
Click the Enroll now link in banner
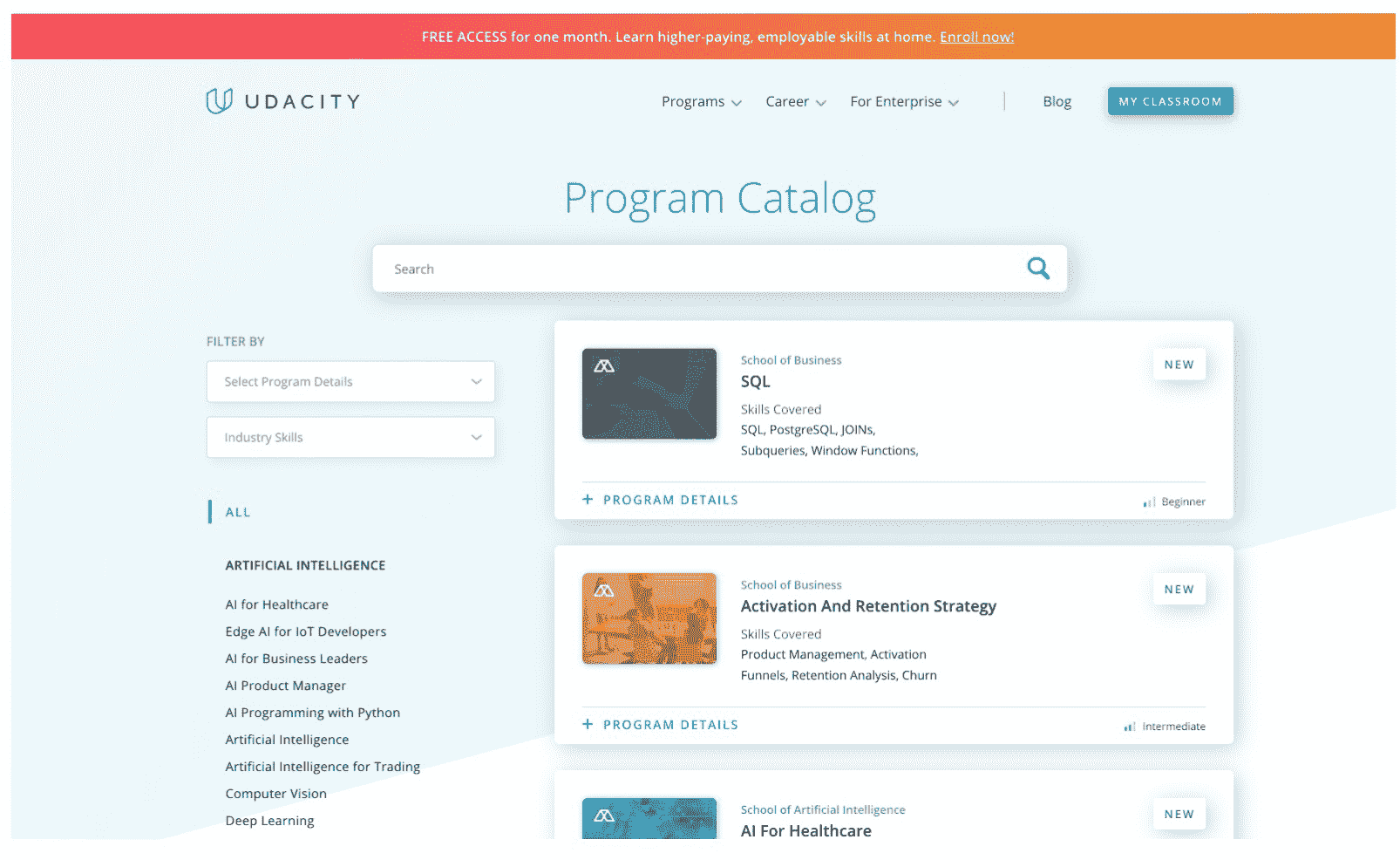point(976,37)
